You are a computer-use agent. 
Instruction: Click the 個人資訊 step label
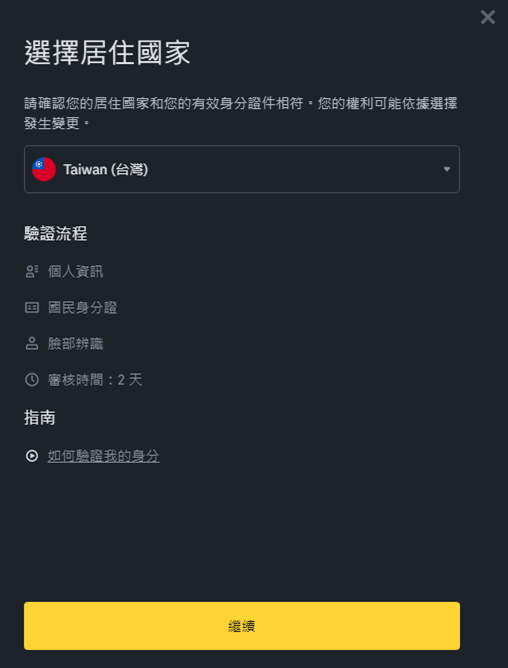coord(75,271)
